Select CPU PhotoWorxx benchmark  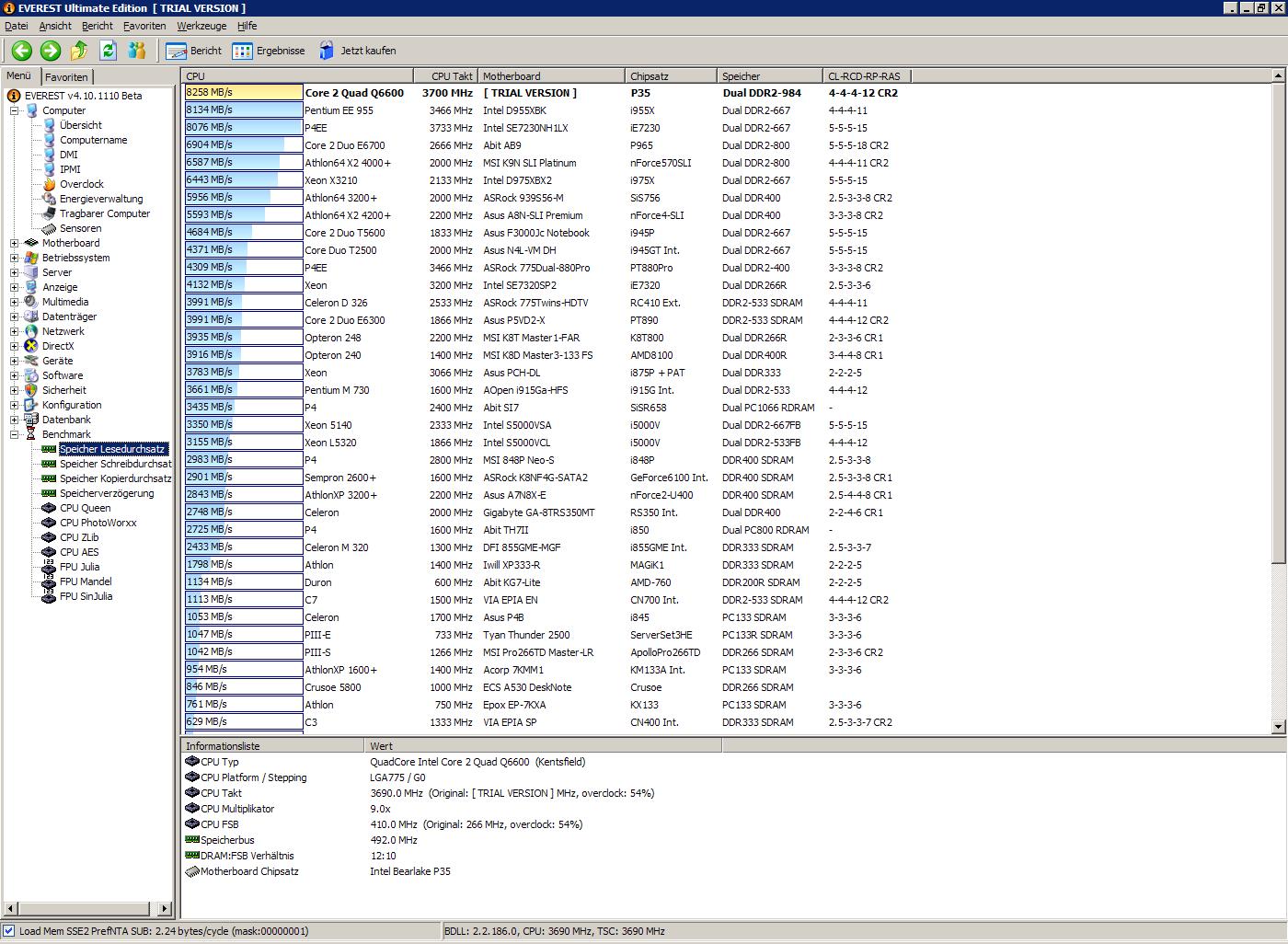coord(98,523)
